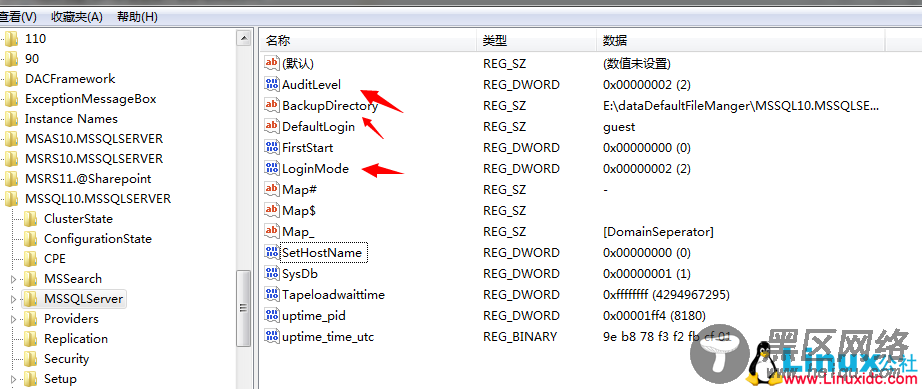
Task: Select the uptime_time_utc value name
Action: 328,337
